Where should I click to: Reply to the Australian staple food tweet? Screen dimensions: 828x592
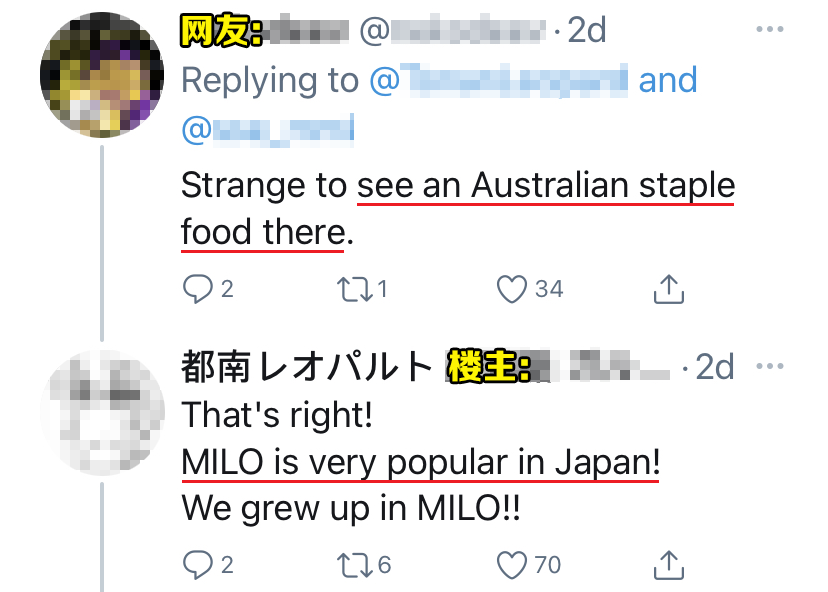pos(196,289)
